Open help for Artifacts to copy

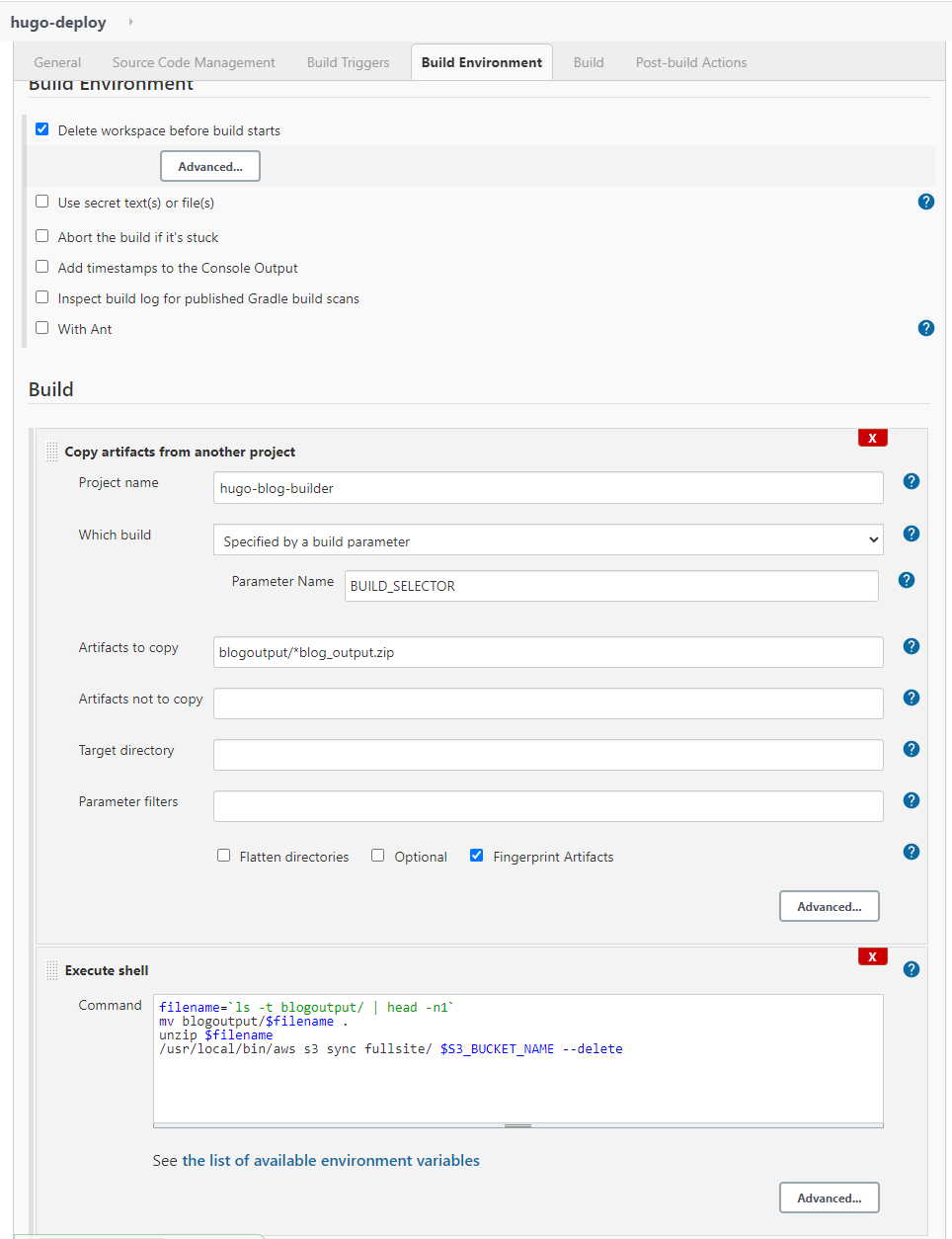pyautogui.click(x=912, y=646)
